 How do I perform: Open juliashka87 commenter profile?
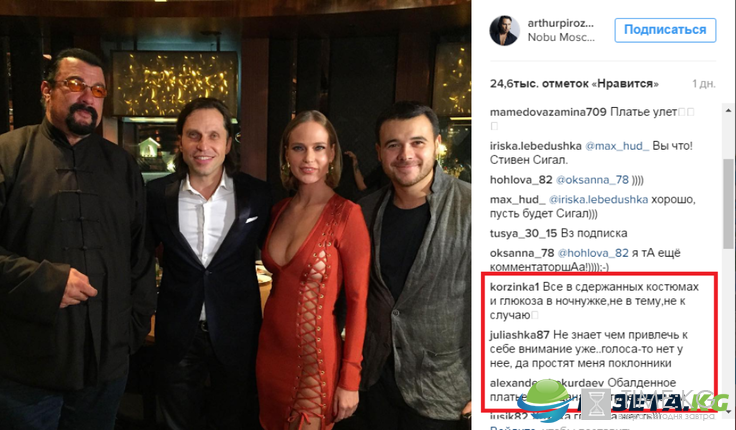point(520,335)
